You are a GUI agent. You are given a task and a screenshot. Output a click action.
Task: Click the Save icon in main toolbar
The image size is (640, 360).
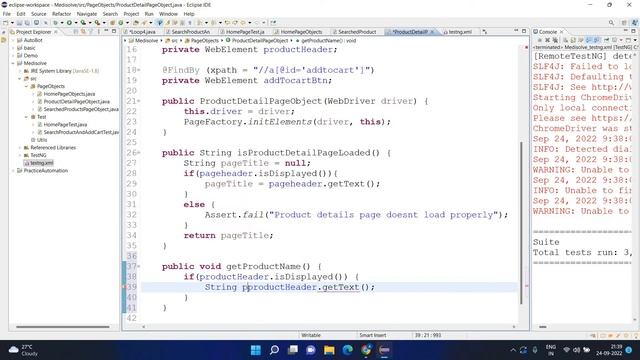coord(19,23)
